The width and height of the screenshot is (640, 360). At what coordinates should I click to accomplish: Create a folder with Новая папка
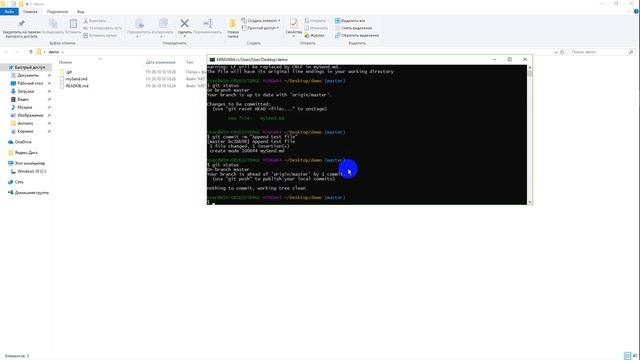(233, 29)
